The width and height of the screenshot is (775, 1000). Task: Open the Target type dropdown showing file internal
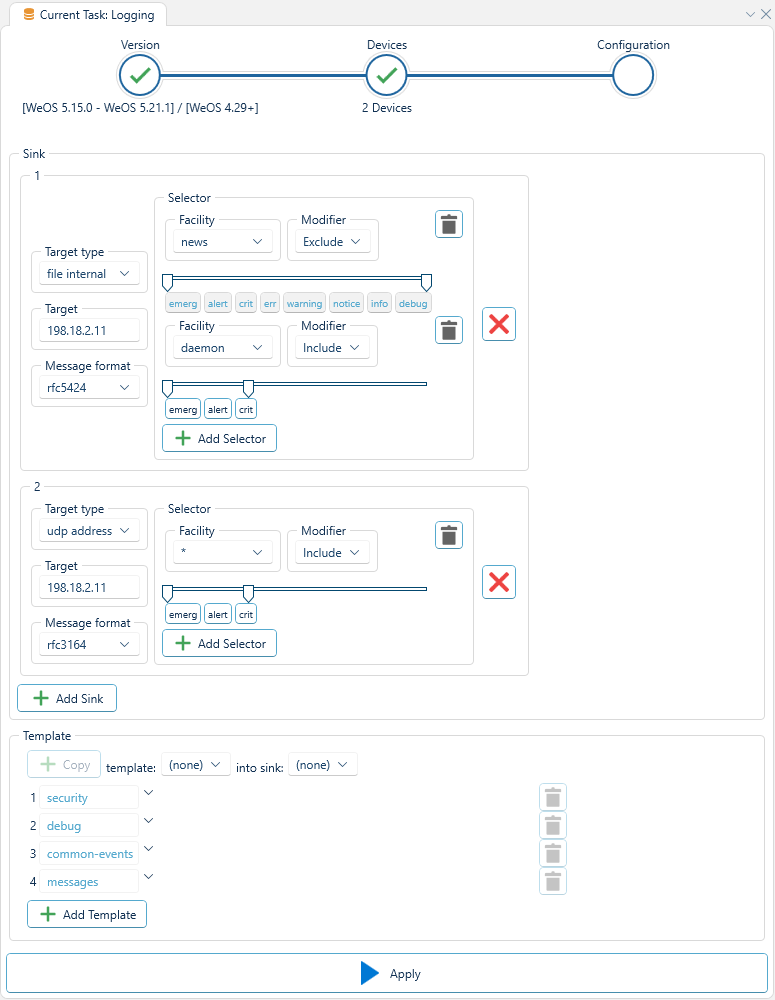[89, 272]
